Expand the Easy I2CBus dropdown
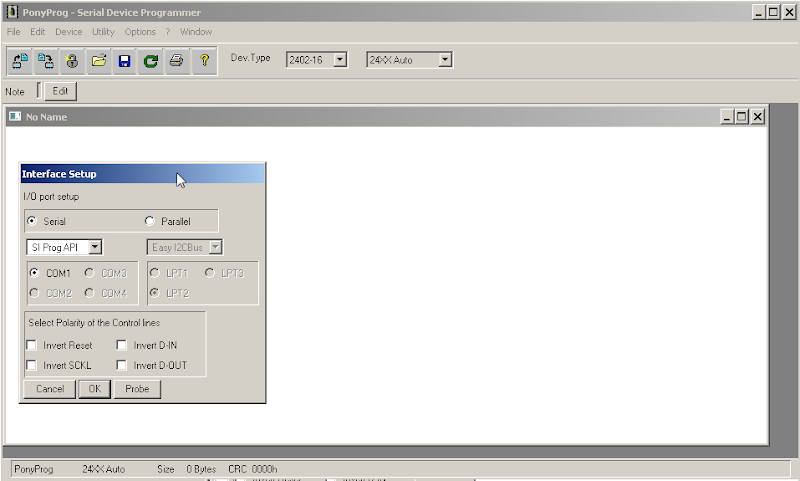 click(215, 247)
